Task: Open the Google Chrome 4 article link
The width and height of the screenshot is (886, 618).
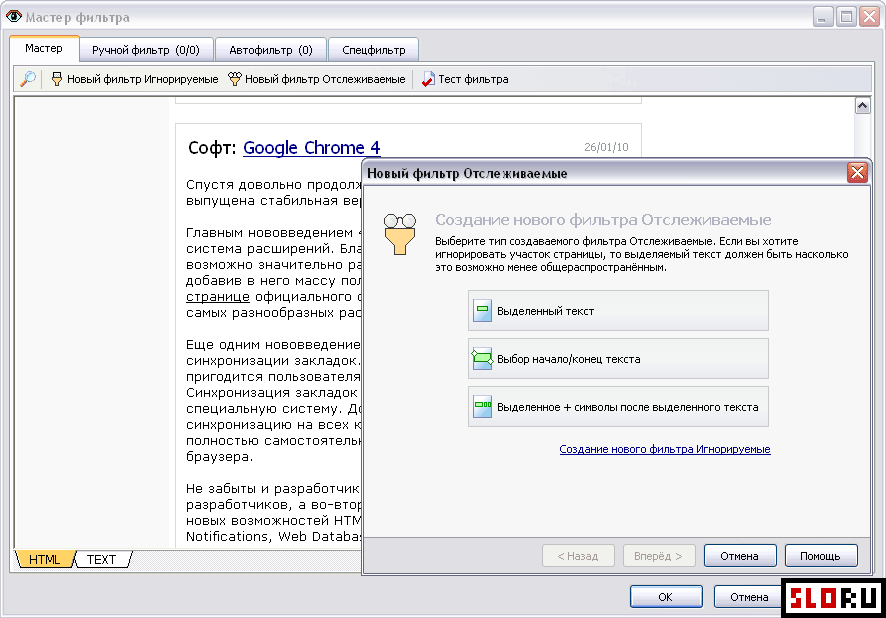Action: coord(312,147)
